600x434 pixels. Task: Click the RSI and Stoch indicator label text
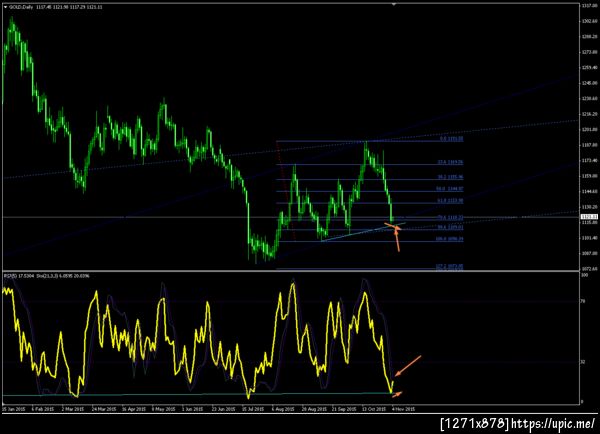click(47, 276)
